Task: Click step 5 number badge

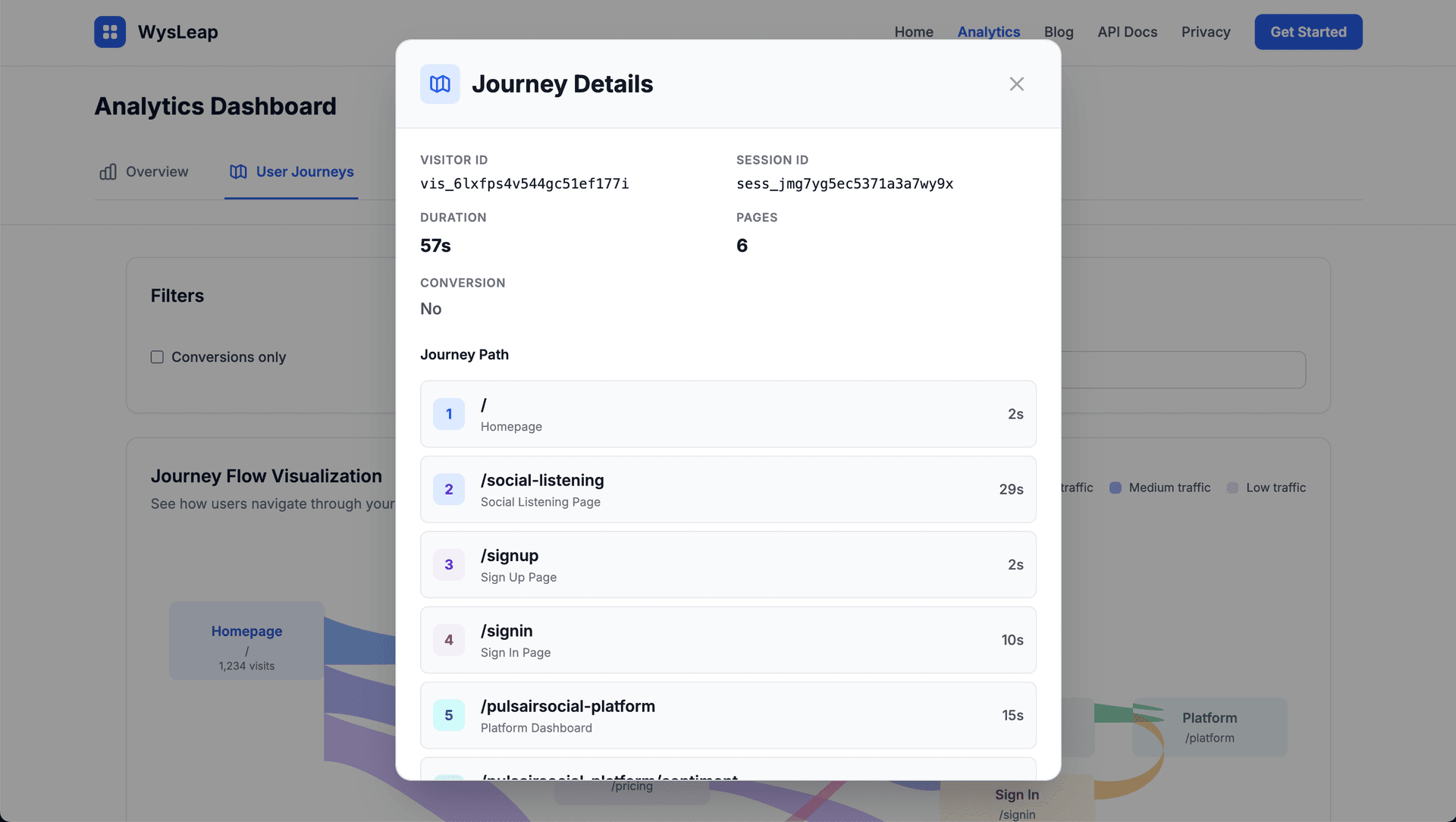Action: (449, 715)
